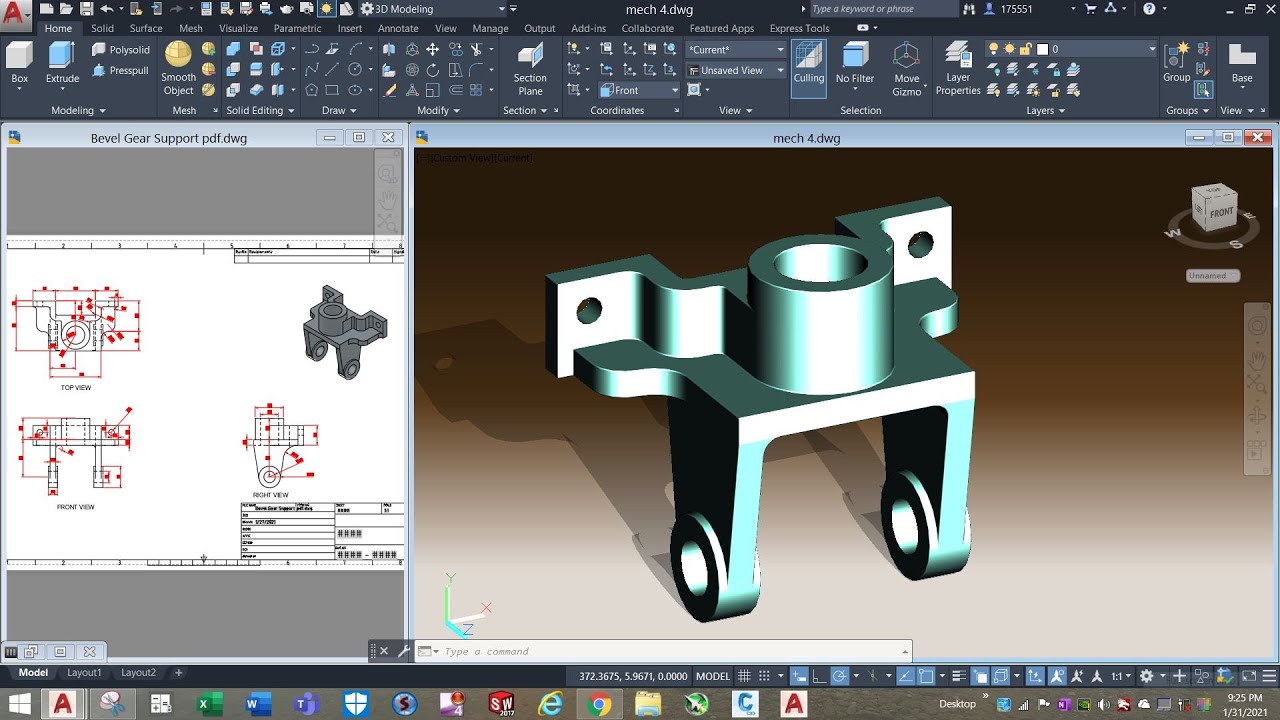Open the *Current* visual style dropdown
Image resolution: width=1280 pixels, height=720 pixels.
pos(737,49)
